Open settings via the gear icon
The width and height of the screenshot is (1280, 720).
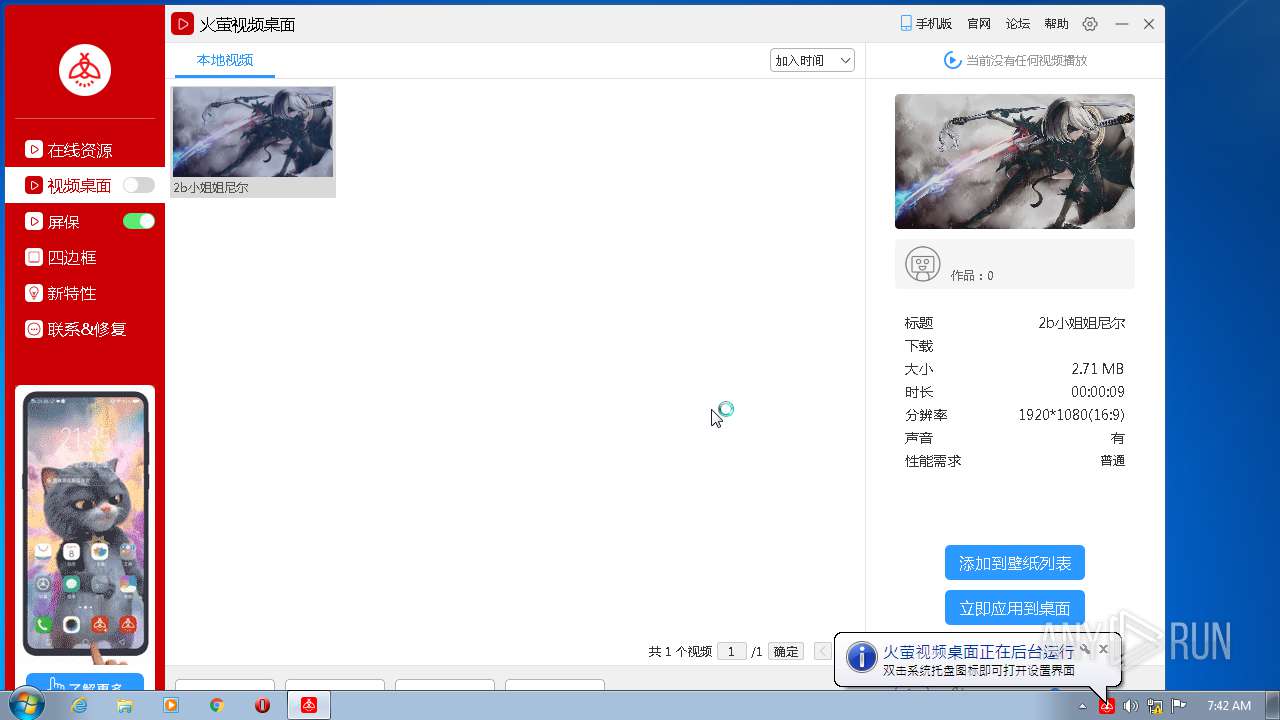click(1090, 24)
